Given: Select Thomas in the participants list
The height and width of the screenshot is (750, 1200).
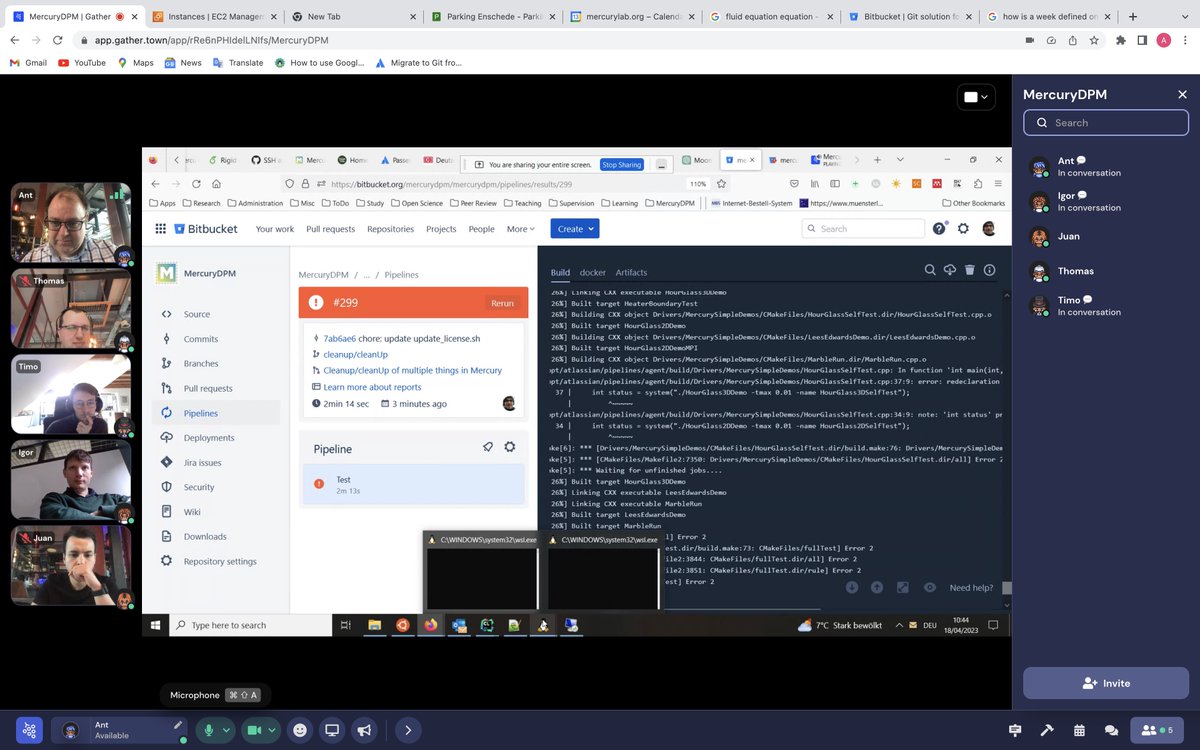Looking at the screenshot, I should pos(1075,271).
